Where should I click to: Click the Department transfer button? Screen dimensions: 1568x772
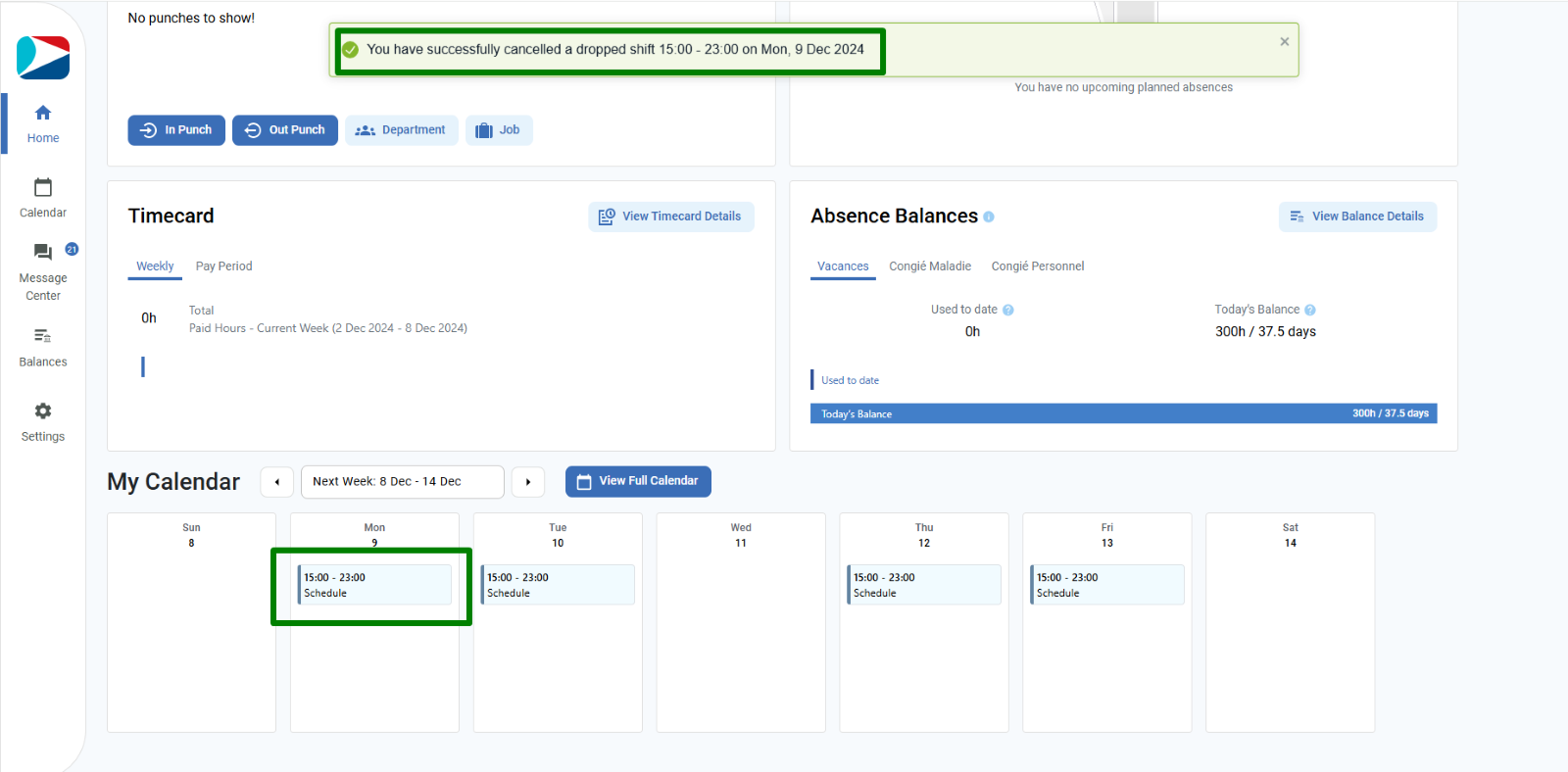tap(401, 130)
